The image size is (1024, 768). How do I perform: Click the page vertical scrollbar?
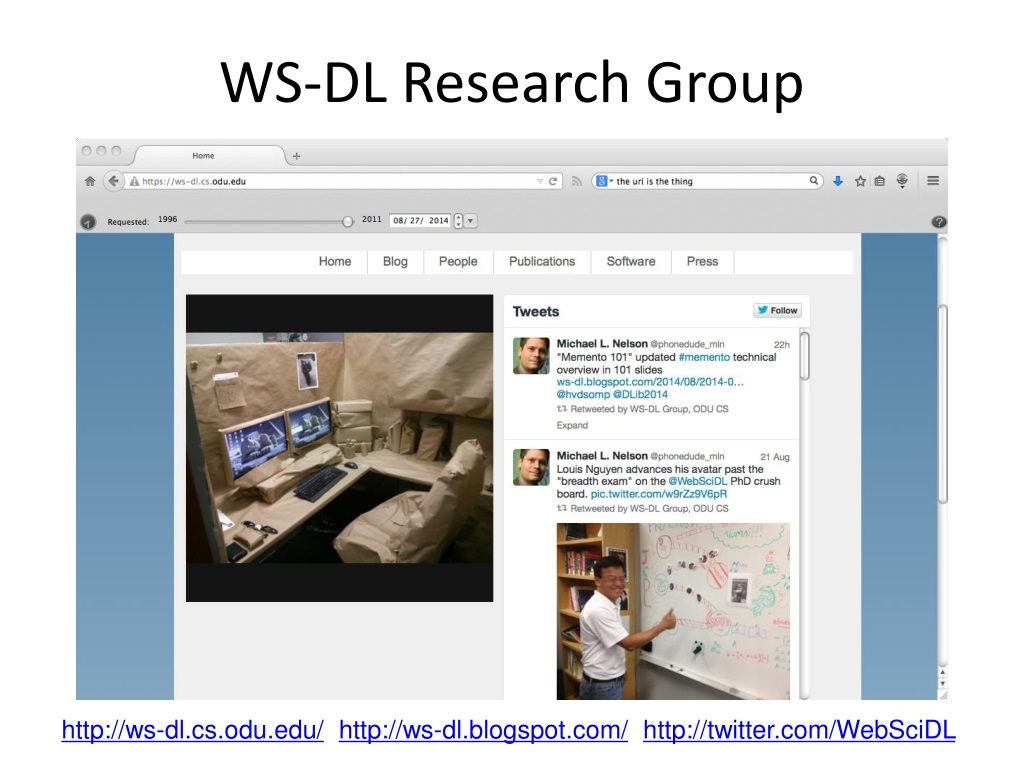[x=942, y=405]
